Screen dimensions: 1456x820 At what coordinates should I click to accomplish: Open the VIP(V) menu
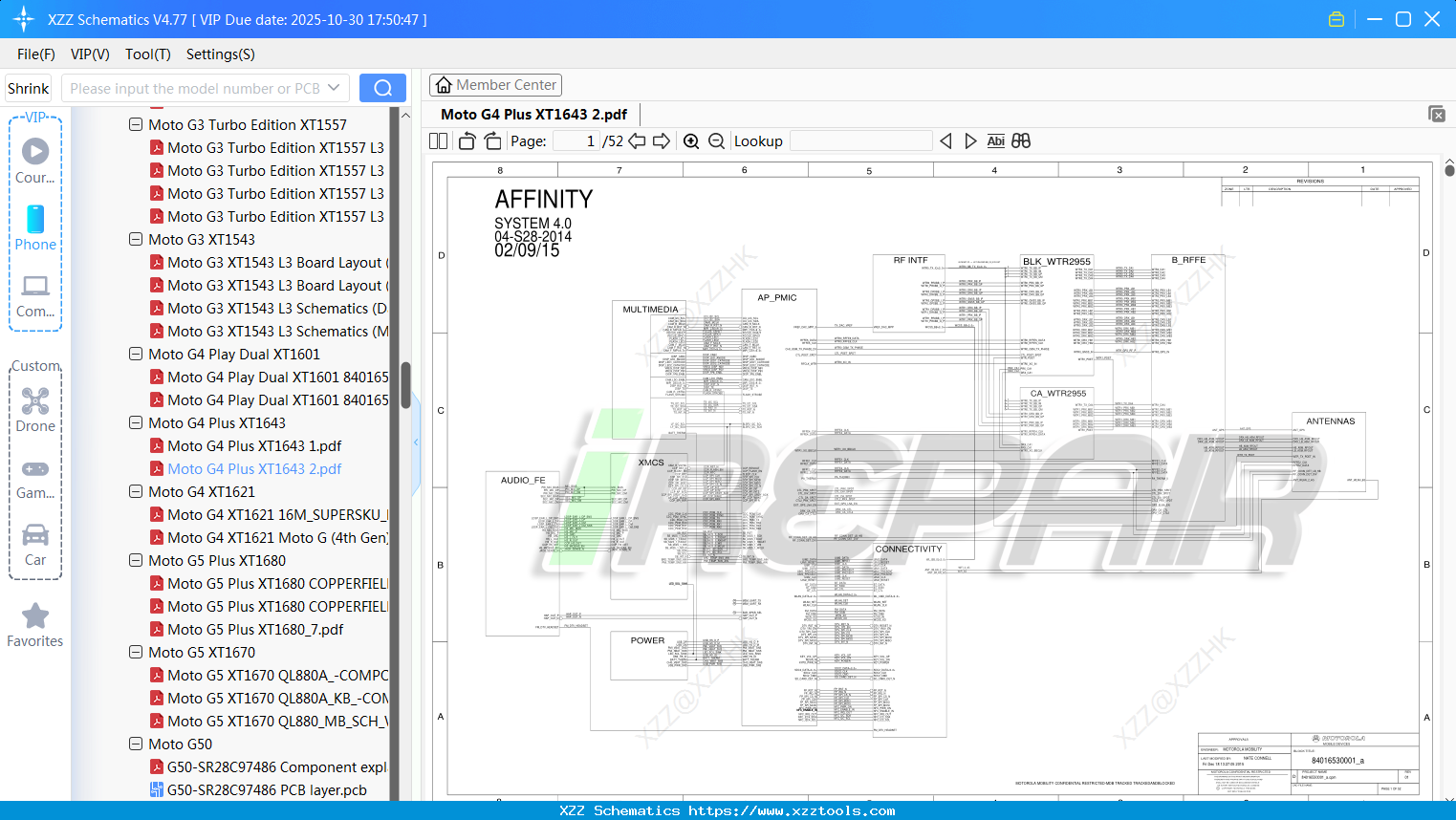[x=90, y=54]
